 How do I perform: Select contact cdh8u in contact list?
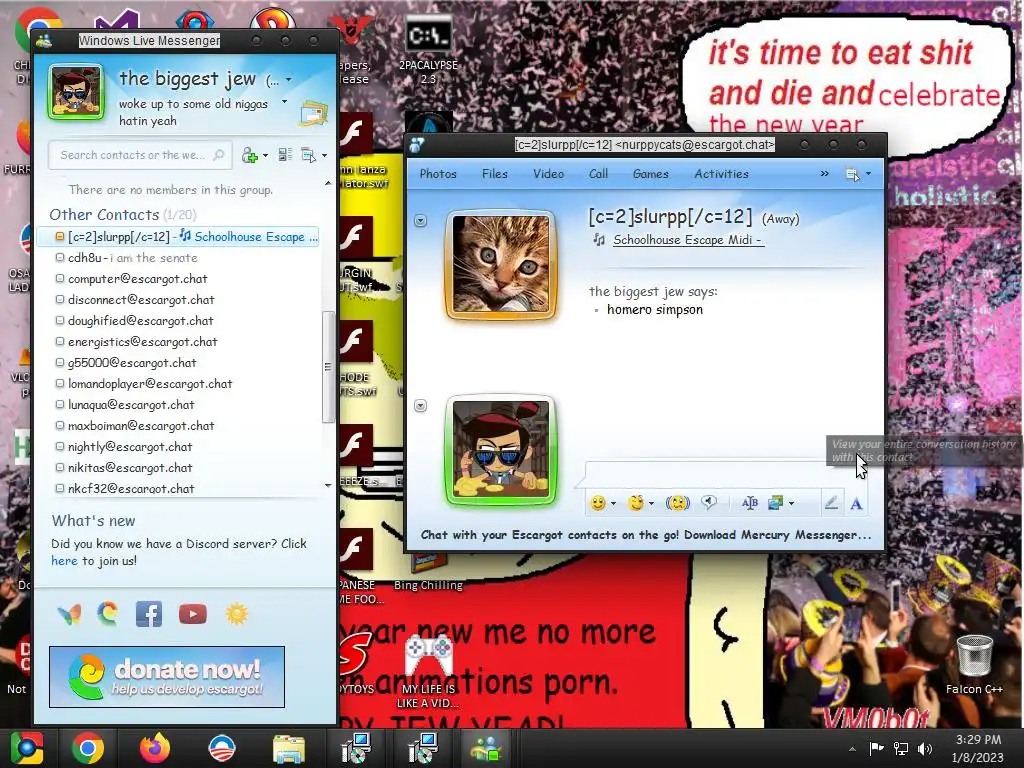[178, 257]
